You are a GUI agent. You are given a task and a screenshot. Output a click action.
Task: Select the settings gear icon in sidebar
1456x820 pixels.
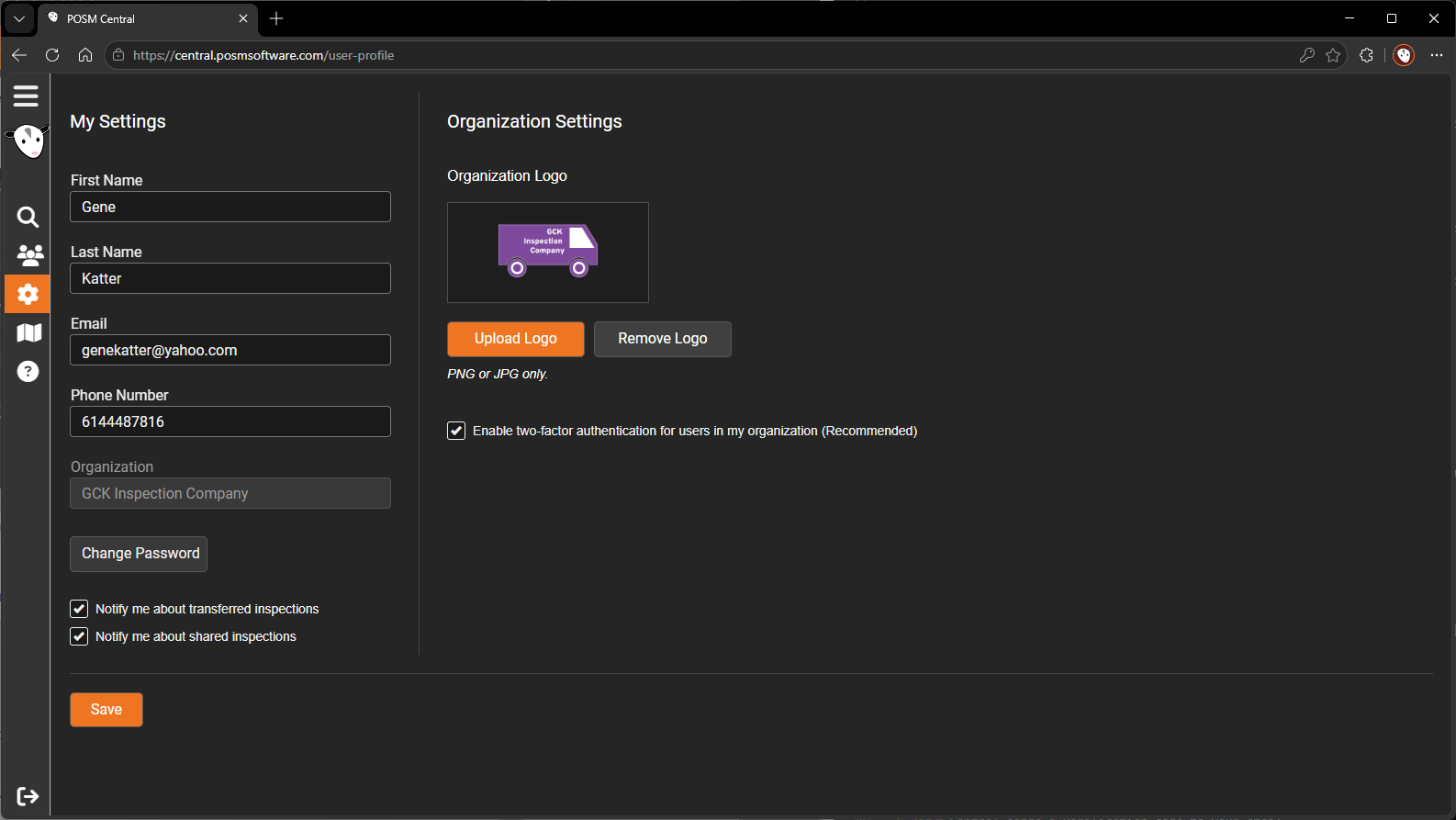pyautogui.click(x=28, y=294)
